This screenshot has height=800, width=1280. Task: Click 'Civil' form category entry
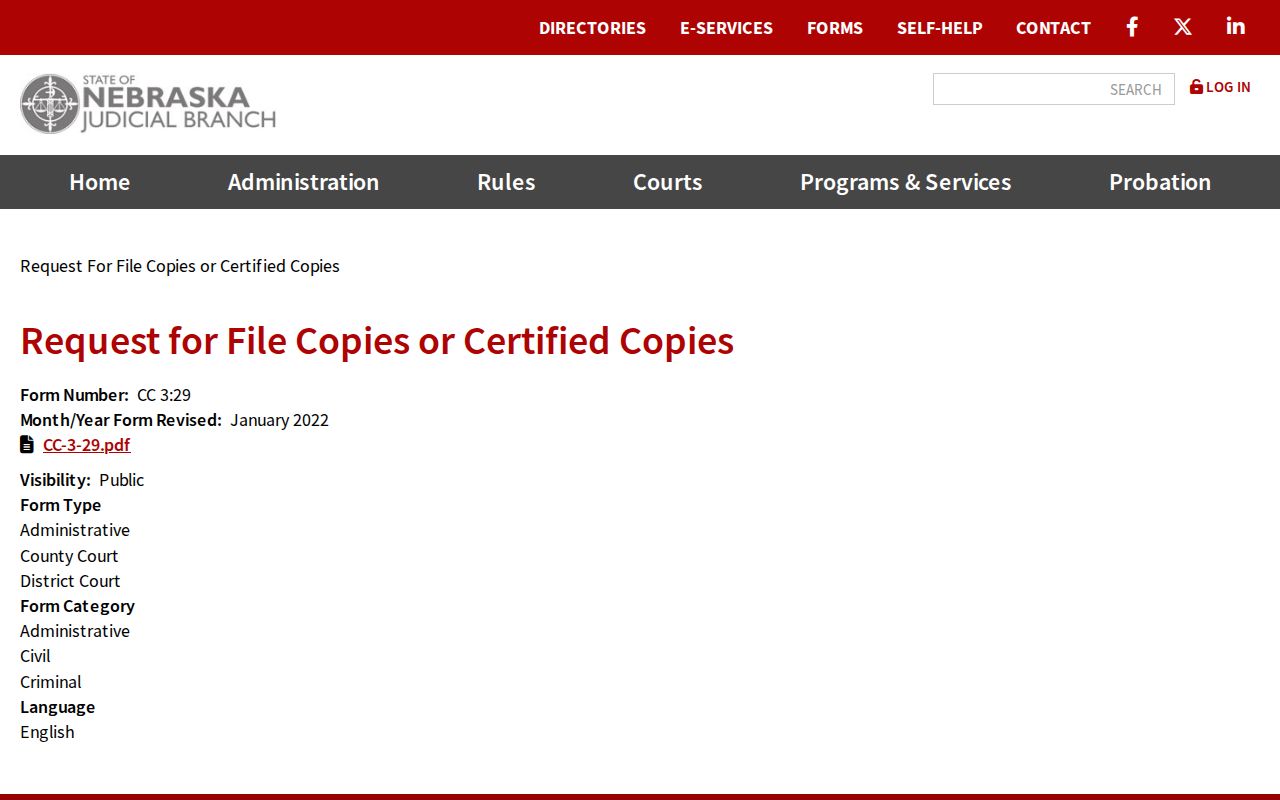35,656
